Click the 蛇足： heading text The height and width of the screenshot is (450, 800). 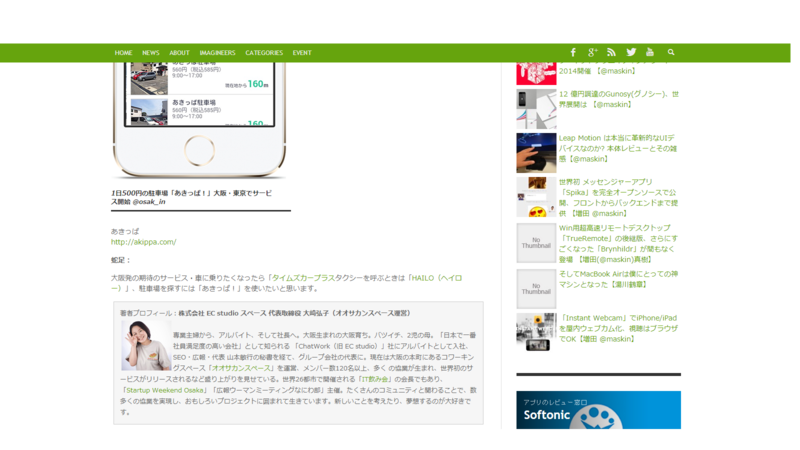(120, 260)
